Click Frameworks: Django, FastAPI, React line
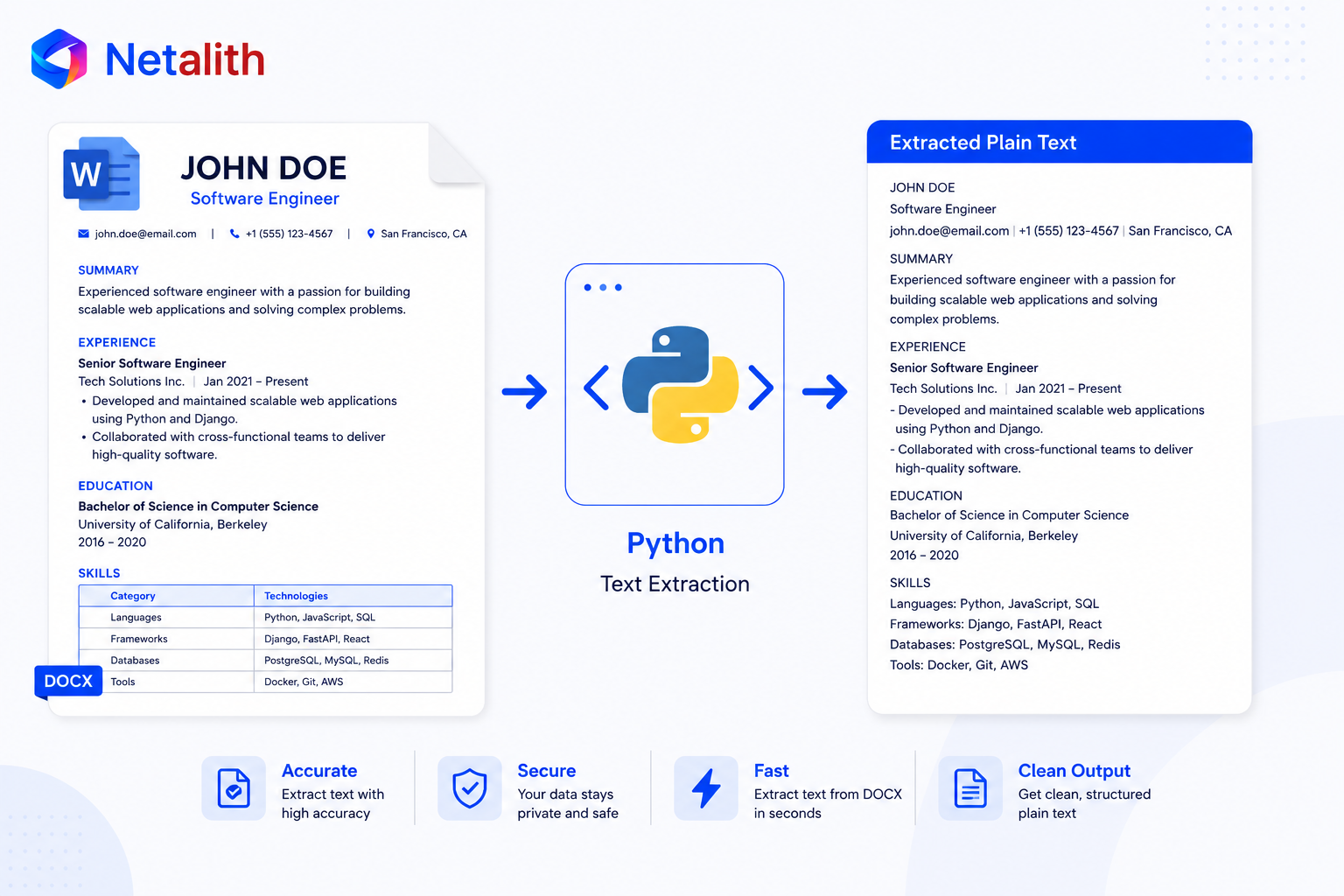The width and height of the screenshot is (1344, 896). 996,624
